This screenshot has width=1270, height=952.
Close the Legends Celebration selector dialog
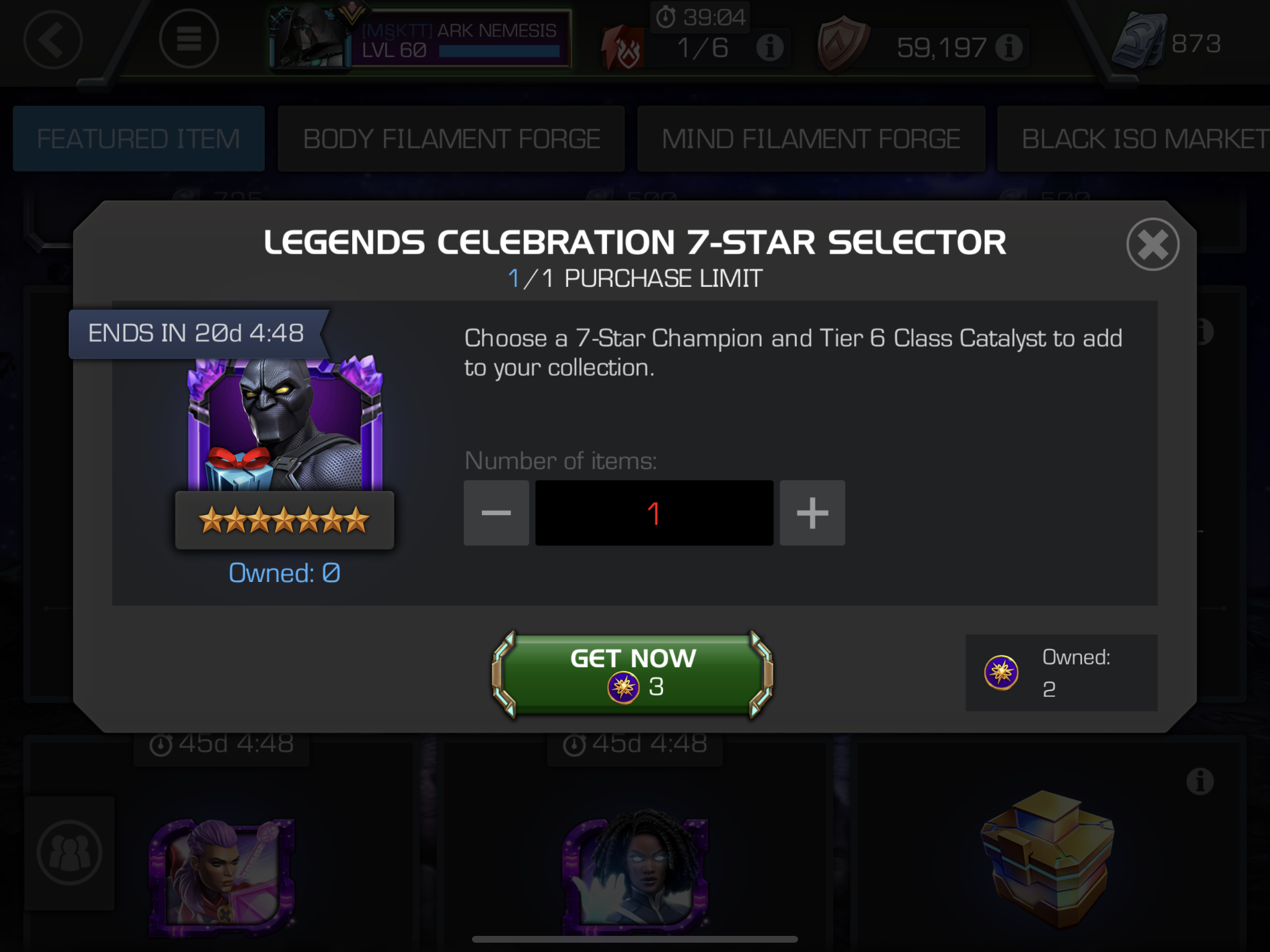1153,244
